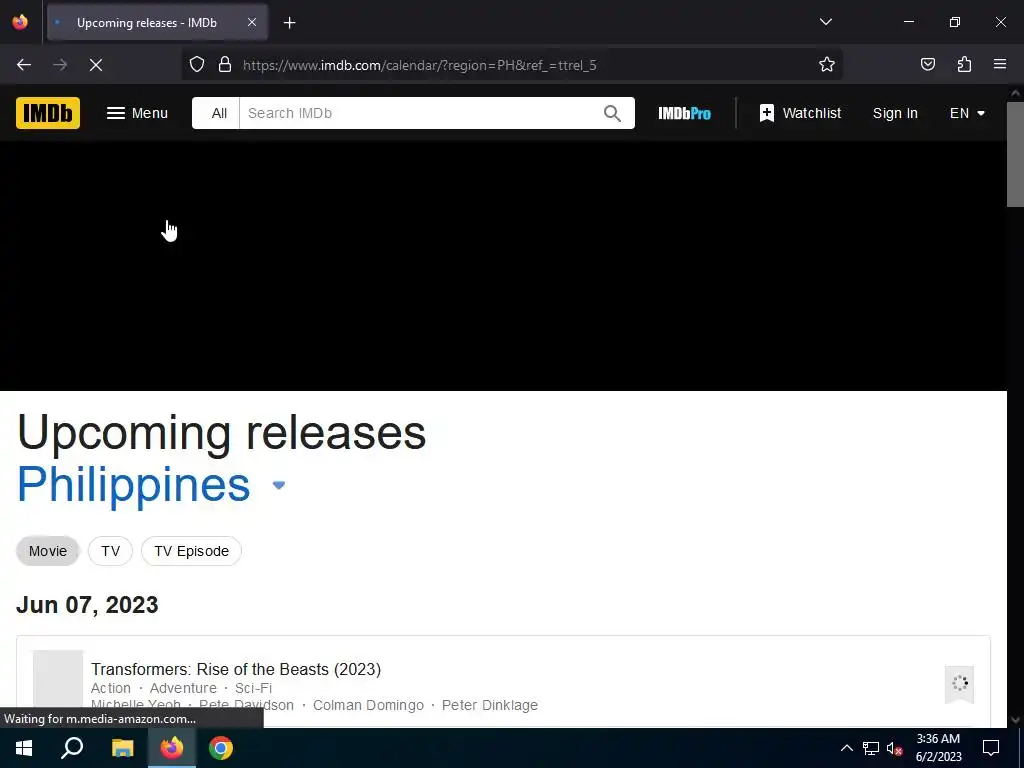Open Transformers: Rise of the Beasts title

coord(236,669)
